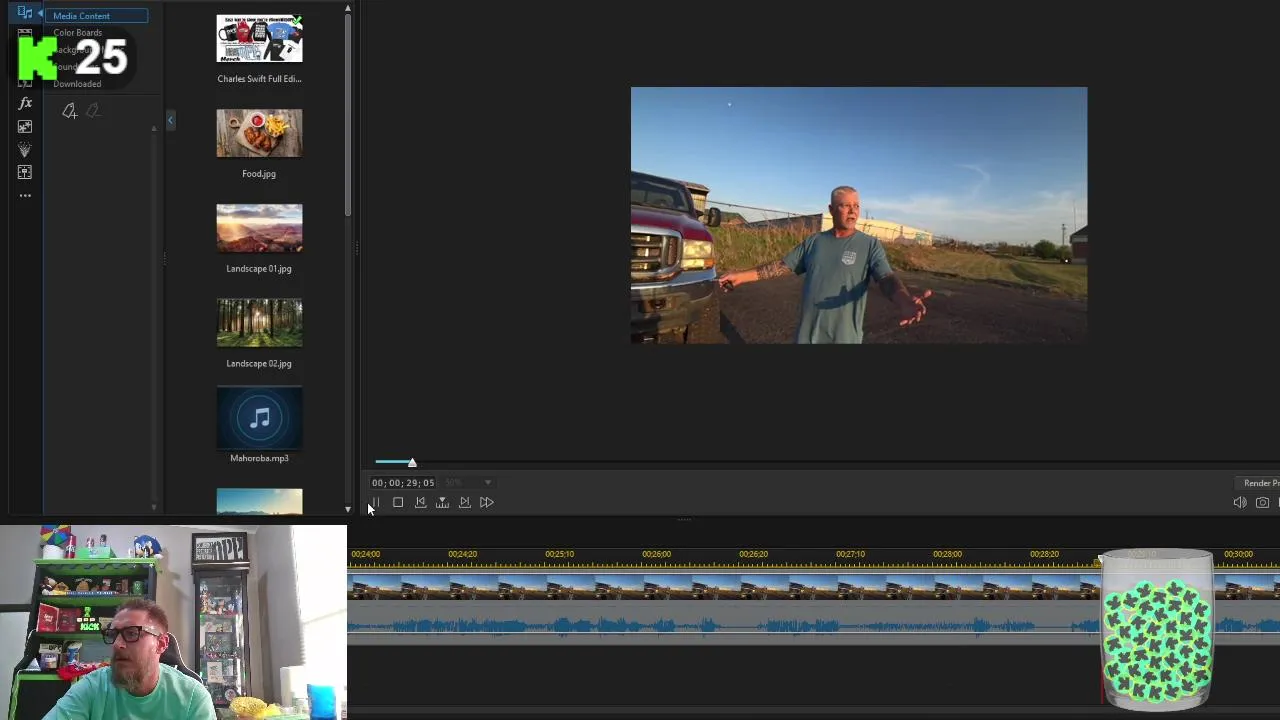Viewport: 1280px width, 720px height.
Task: Select the Food.jpg thumbnail
Action: click(259, 133)
